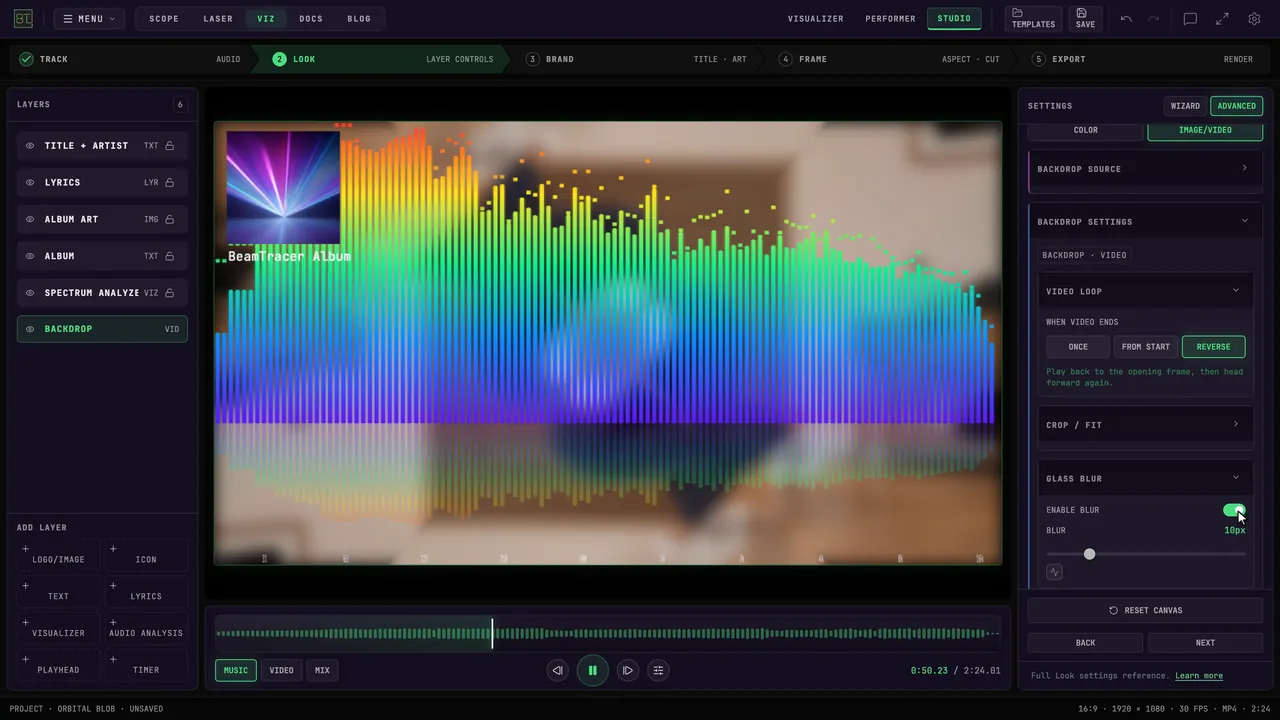
Task: Expand the Crop / Fit section
Action: [1146, 425]
